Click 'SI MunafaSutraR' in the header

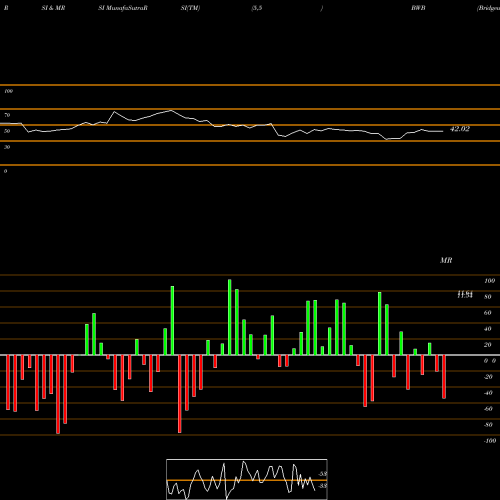123,8
